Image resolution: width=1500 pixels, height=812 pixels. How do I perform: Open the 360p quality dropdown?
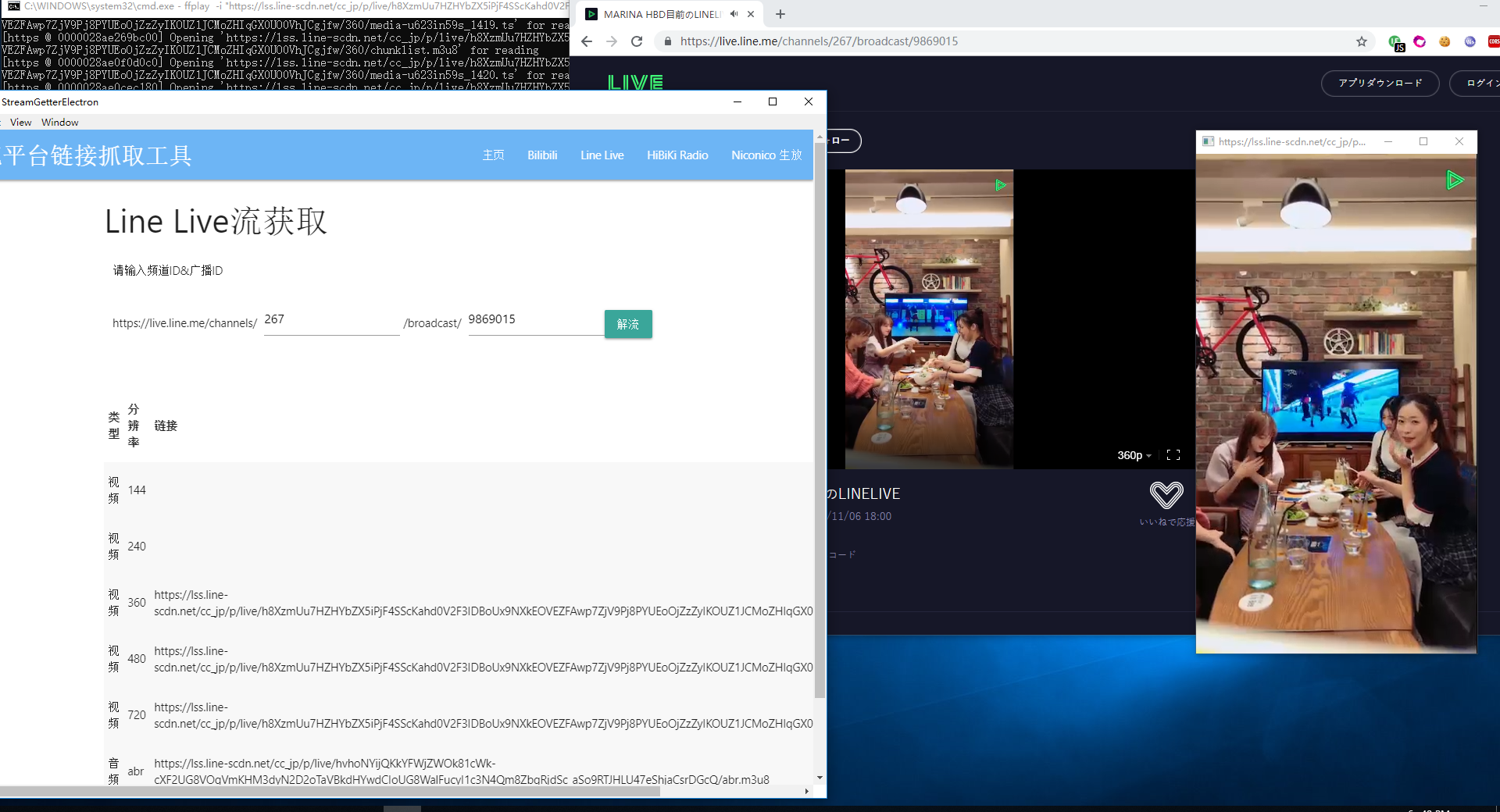pyautogui.click(x=1134, y=455)
